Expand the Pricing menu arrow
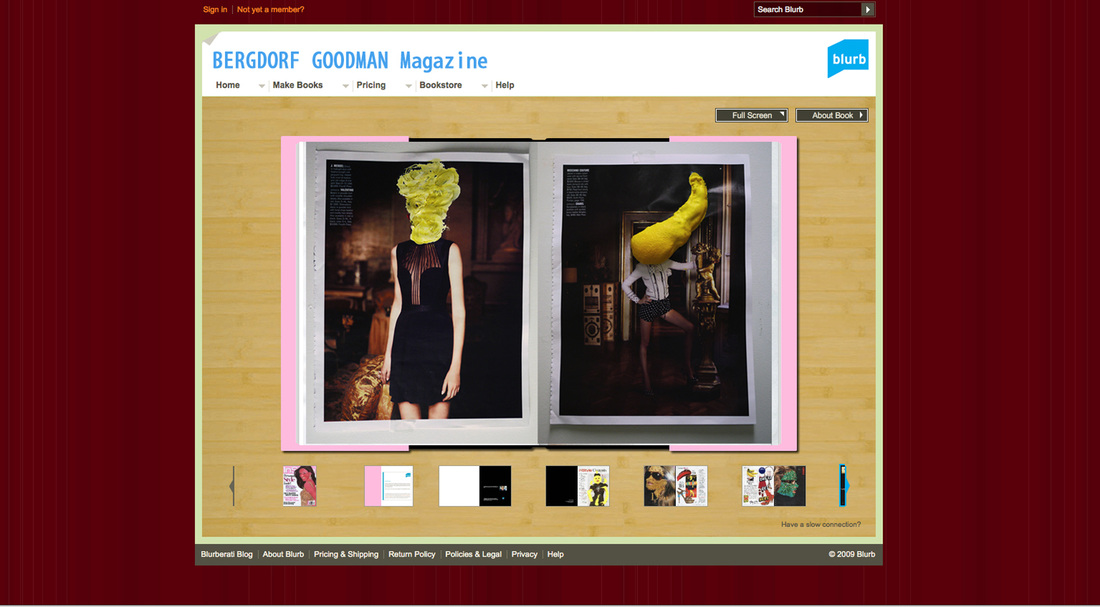The width and height of the screenshot is (1100, 607). point(408,86)
